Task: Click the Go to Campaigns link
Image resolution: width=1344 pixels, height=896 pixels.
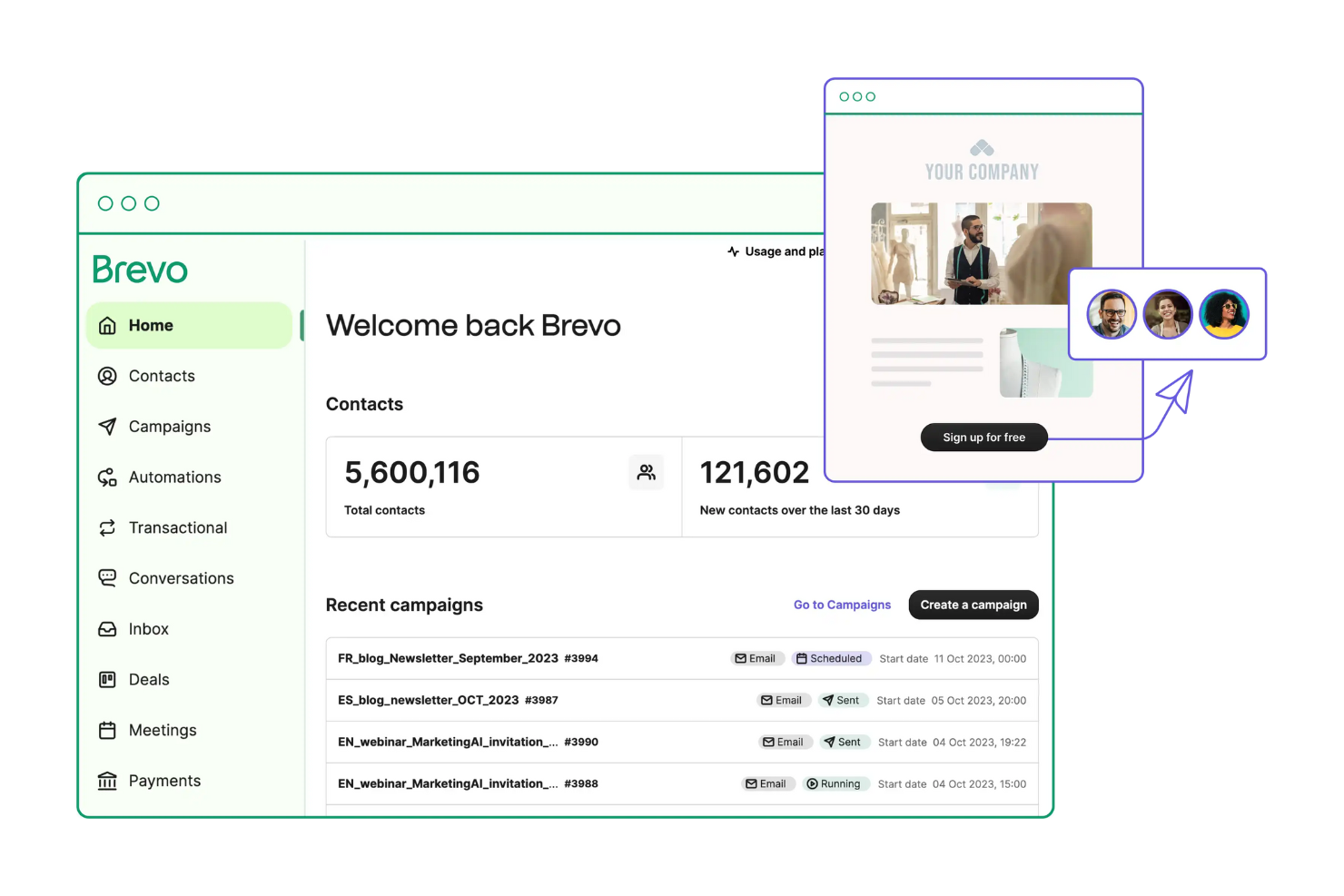Action: click(842, 605)
